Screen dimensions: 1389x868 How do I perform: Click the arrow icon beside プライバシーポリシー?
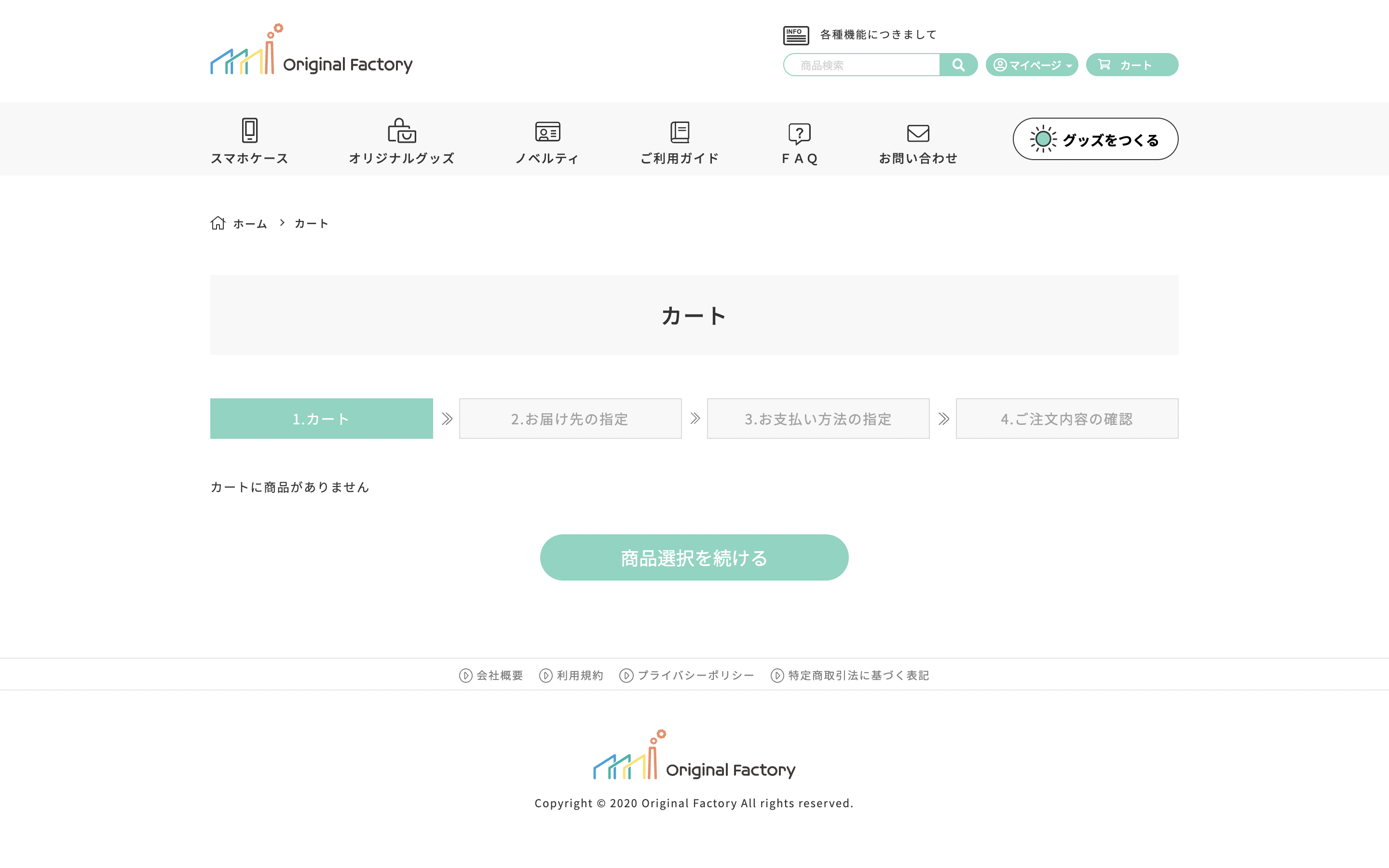point(626,676)
